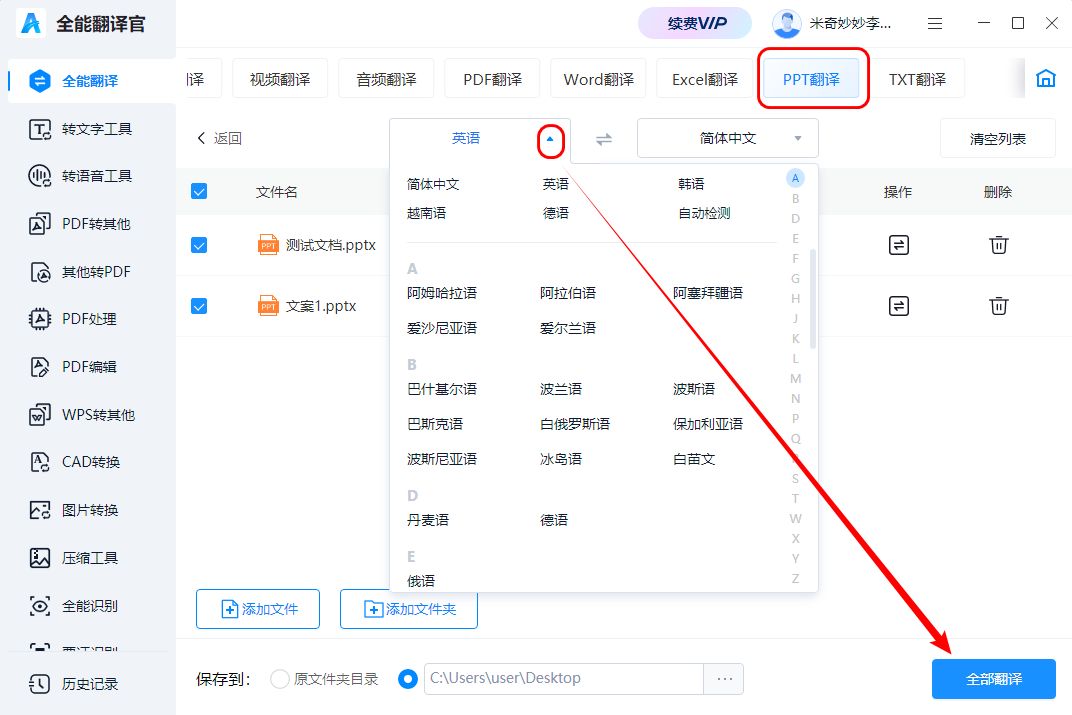
Task: Click the browse button with three dots
Action: point(724,679)
